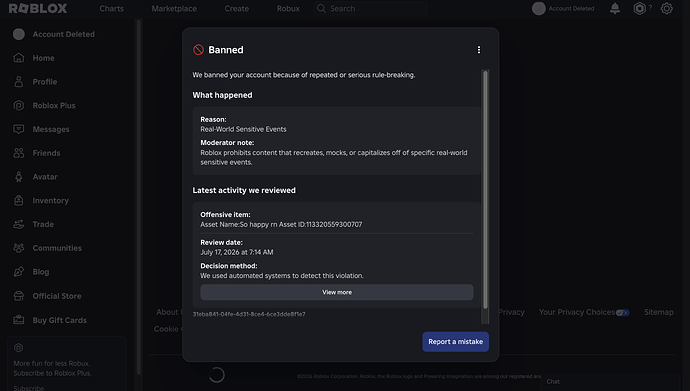Screen dimensions: 690x391
Task: Open the Inventory sidebar icon
Action: tap(19, 201)
